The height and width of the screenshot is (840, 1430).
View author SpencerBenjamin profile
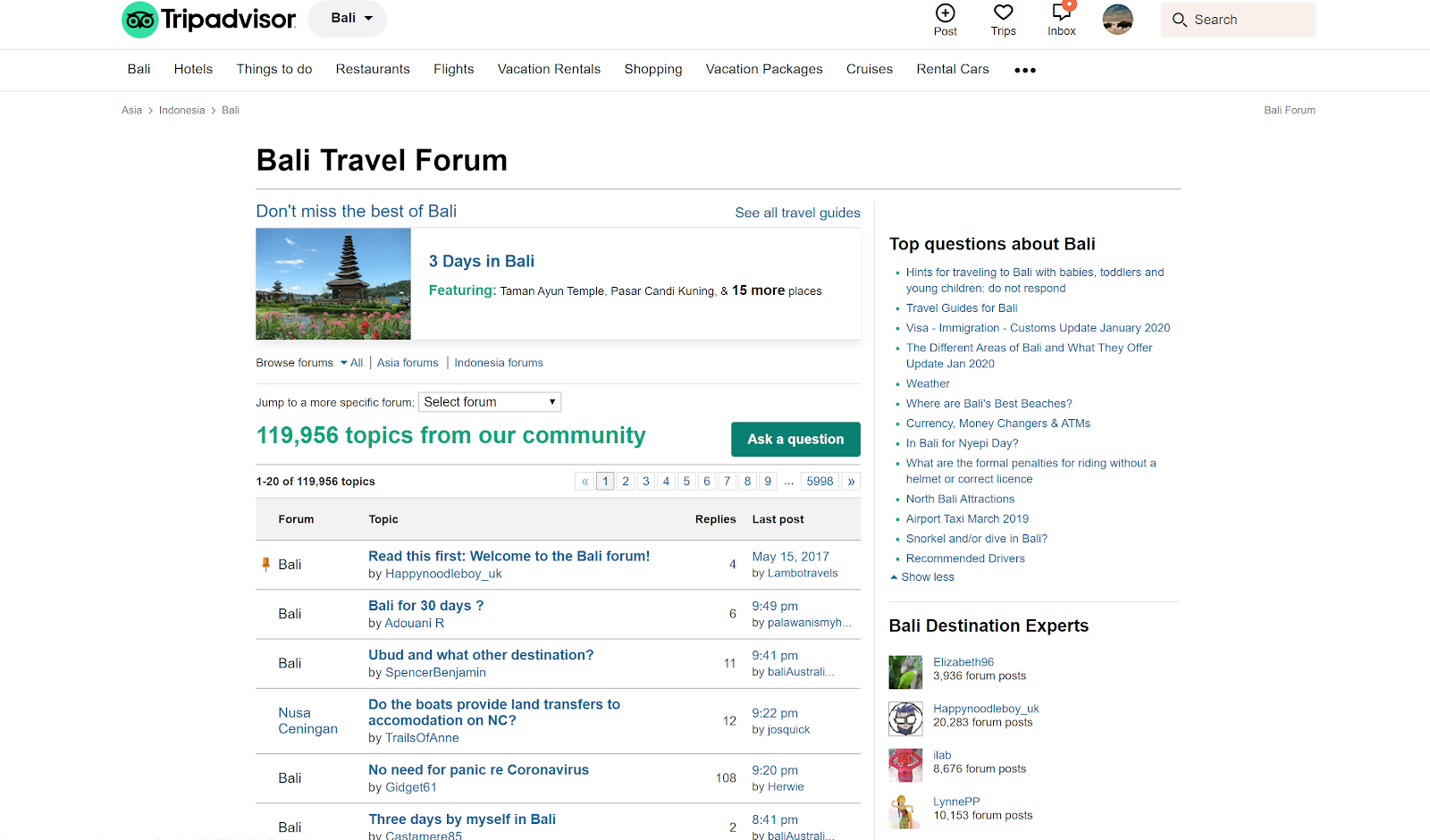pos(435,673)
